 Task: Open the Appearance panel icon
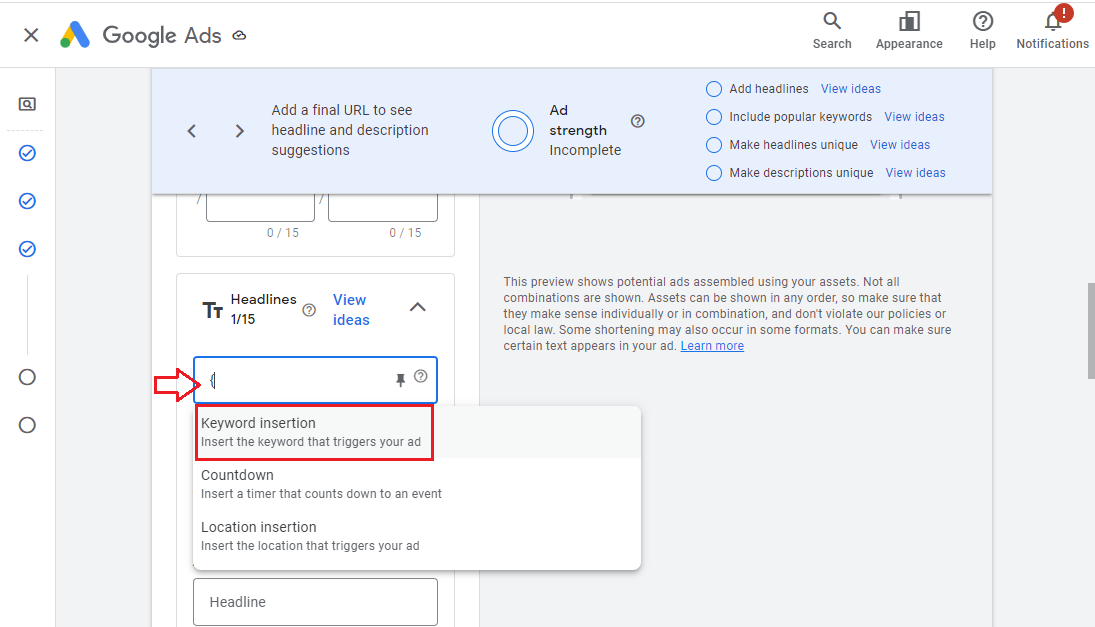pyautogui.click(x=909, y=21)
